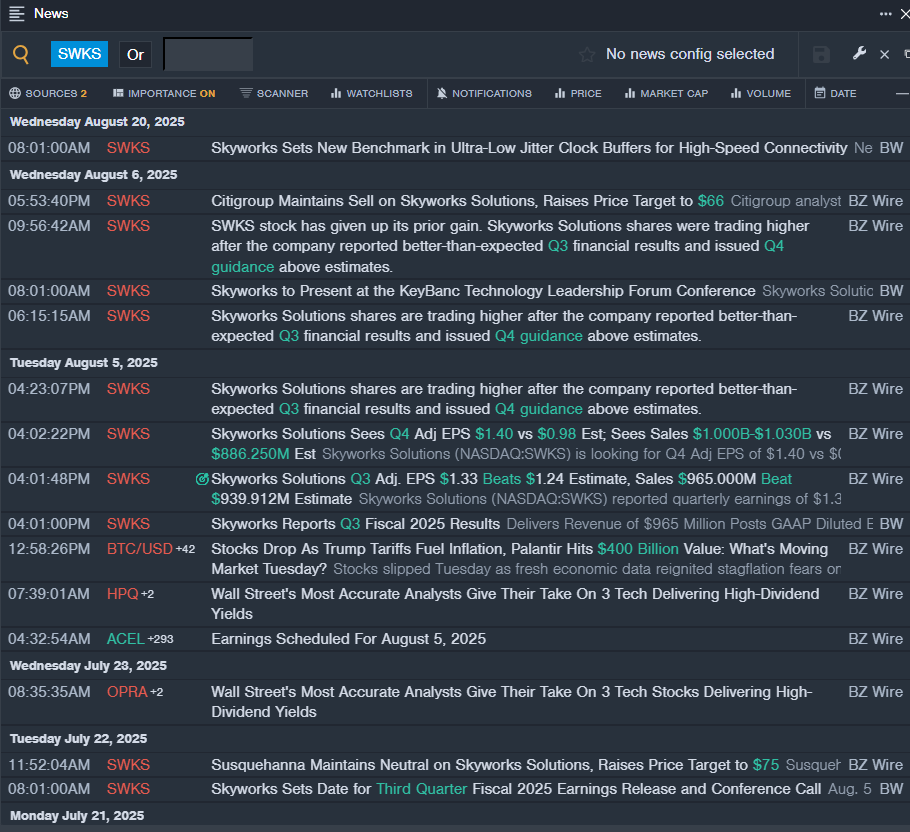This screenshot has width=910, height=832.
Task: Open the Susquehanna Maintains Neutral headline
Action: click(x=494, y=765)
